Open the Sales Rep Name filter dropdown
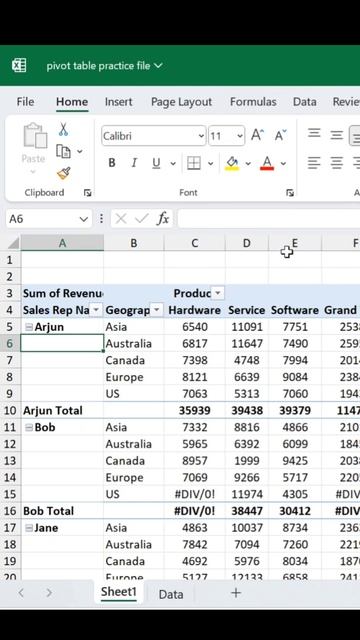The image size is (360, 640). point(96,310)
